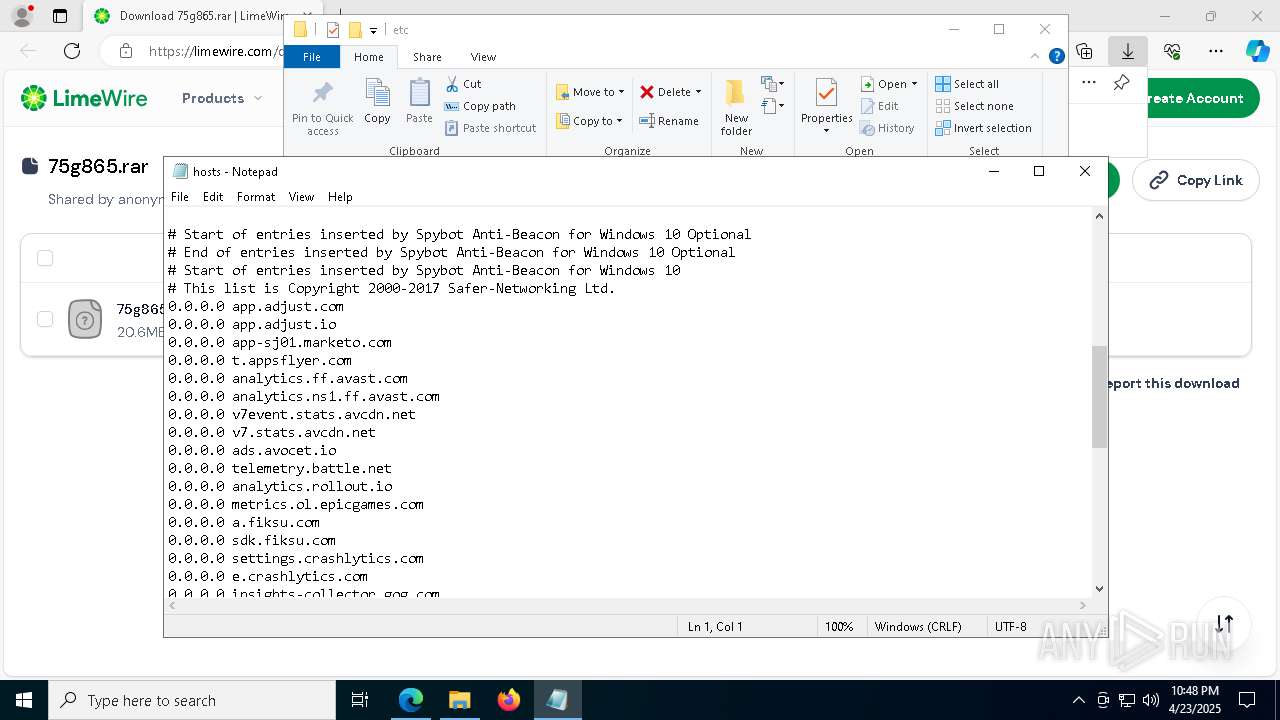Open Notepad View menu
1280x720 pixels.
point(301,197)
